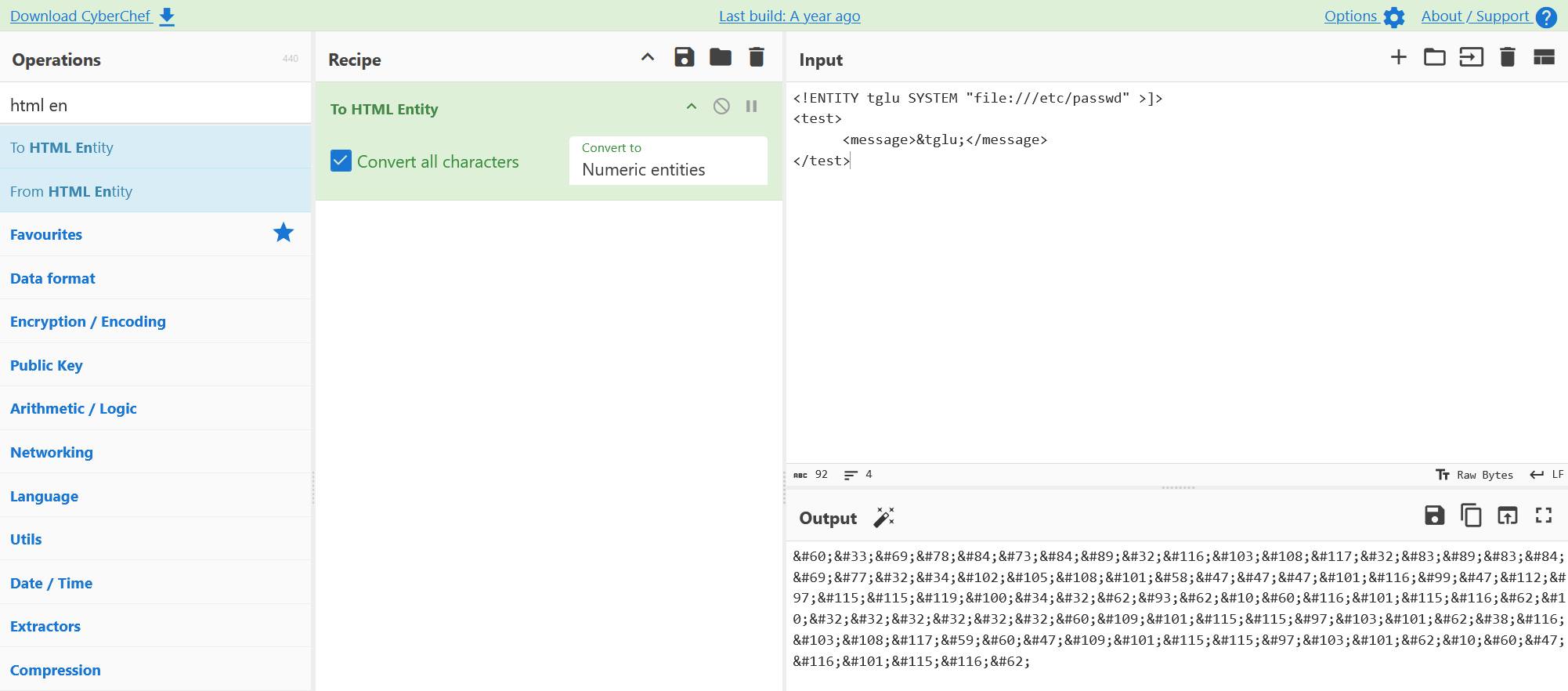Toggle Convert all characters checkbox
The height and width of the screenshot is (691, 1568).
tap(341, 161)
